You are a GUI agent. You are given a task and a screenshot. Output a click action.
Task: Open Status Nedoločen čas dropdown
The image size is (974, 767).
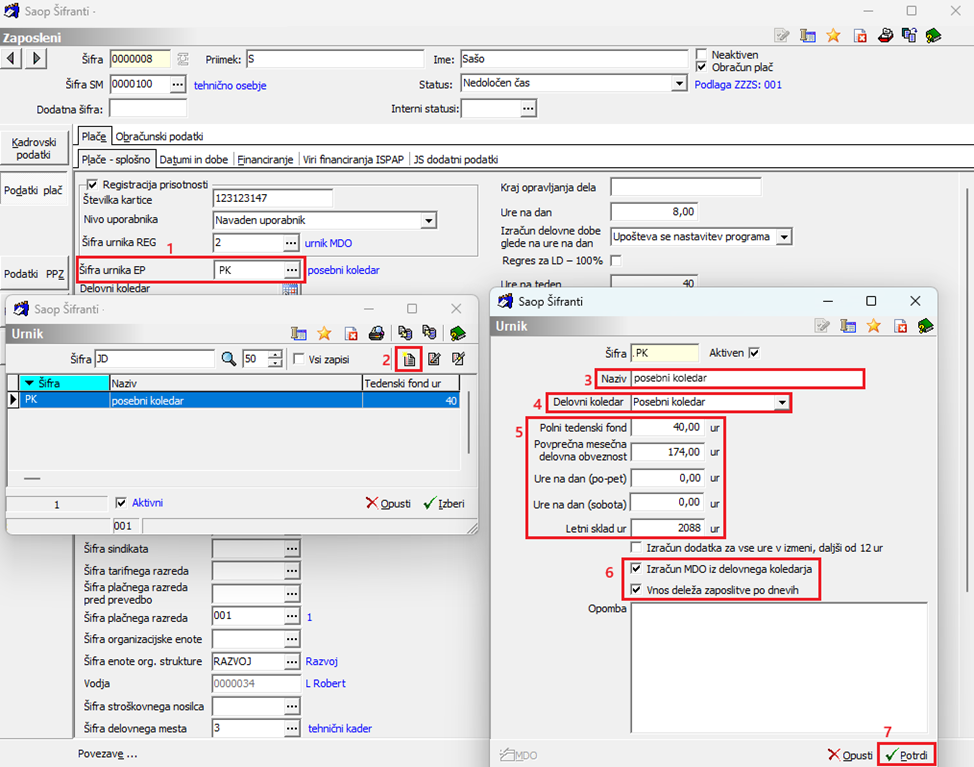point(680,83)
